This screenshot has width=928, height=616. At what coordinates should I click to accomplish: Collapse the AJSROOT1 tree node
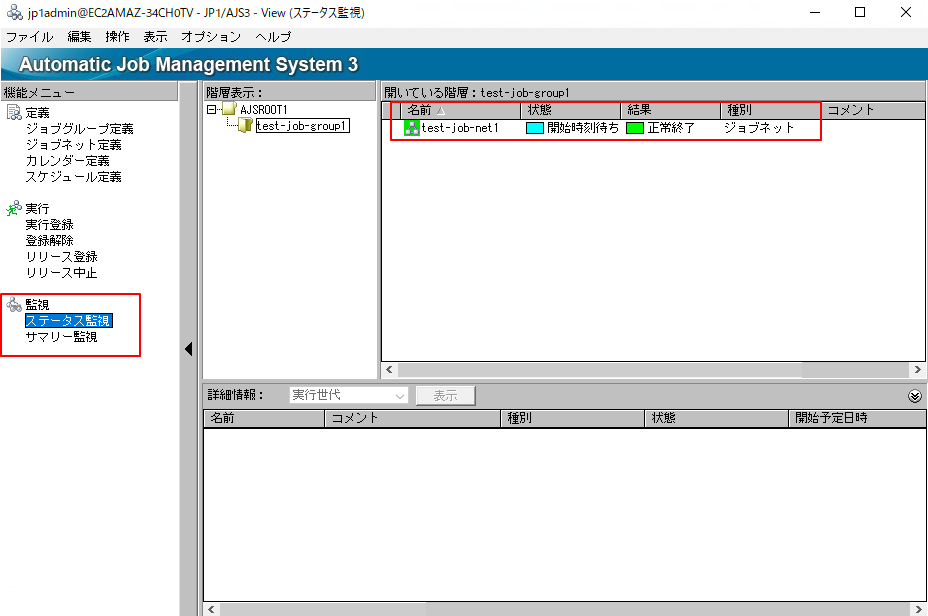click(x=211, y=109)
